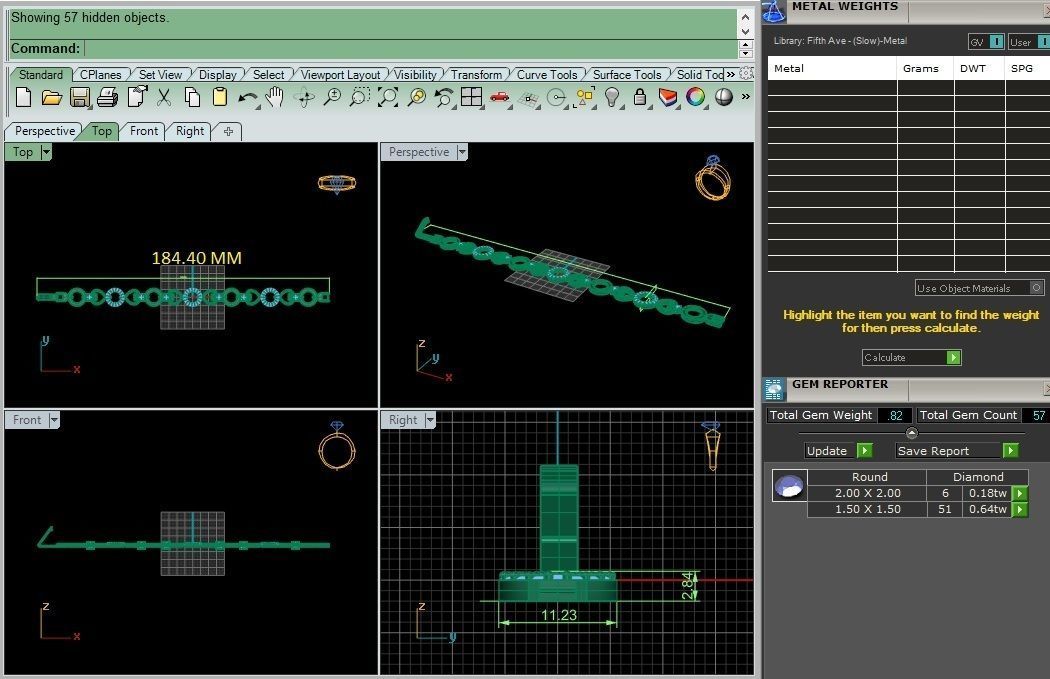Open the Viewport Layout toolbar tab

(x=340, y=75)
